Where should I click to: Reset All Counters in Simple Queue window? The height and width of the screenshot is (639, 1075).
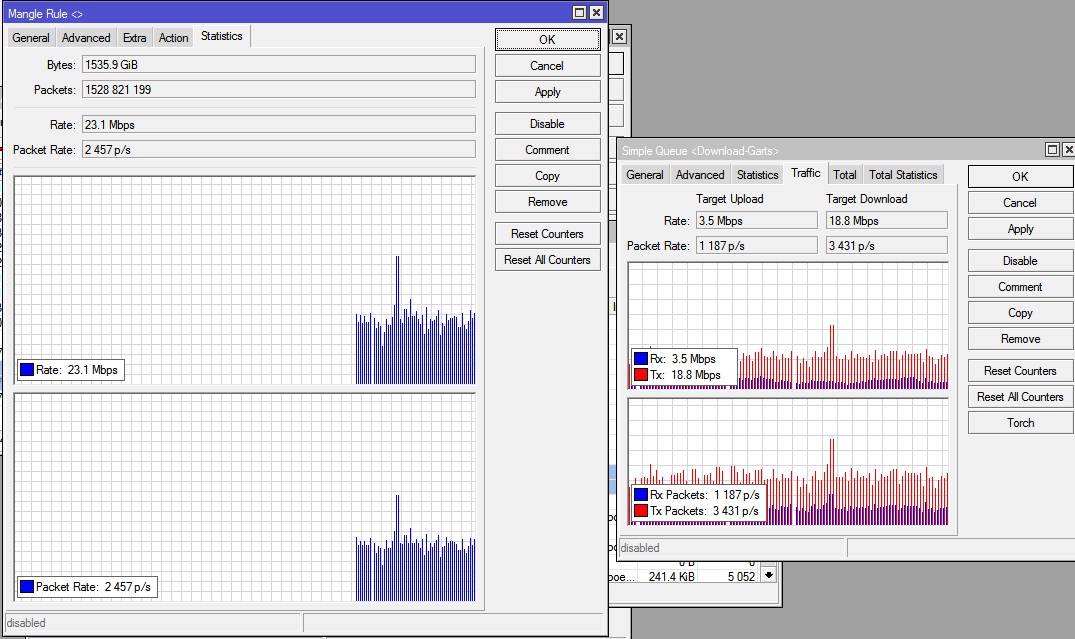point(1020,397)
